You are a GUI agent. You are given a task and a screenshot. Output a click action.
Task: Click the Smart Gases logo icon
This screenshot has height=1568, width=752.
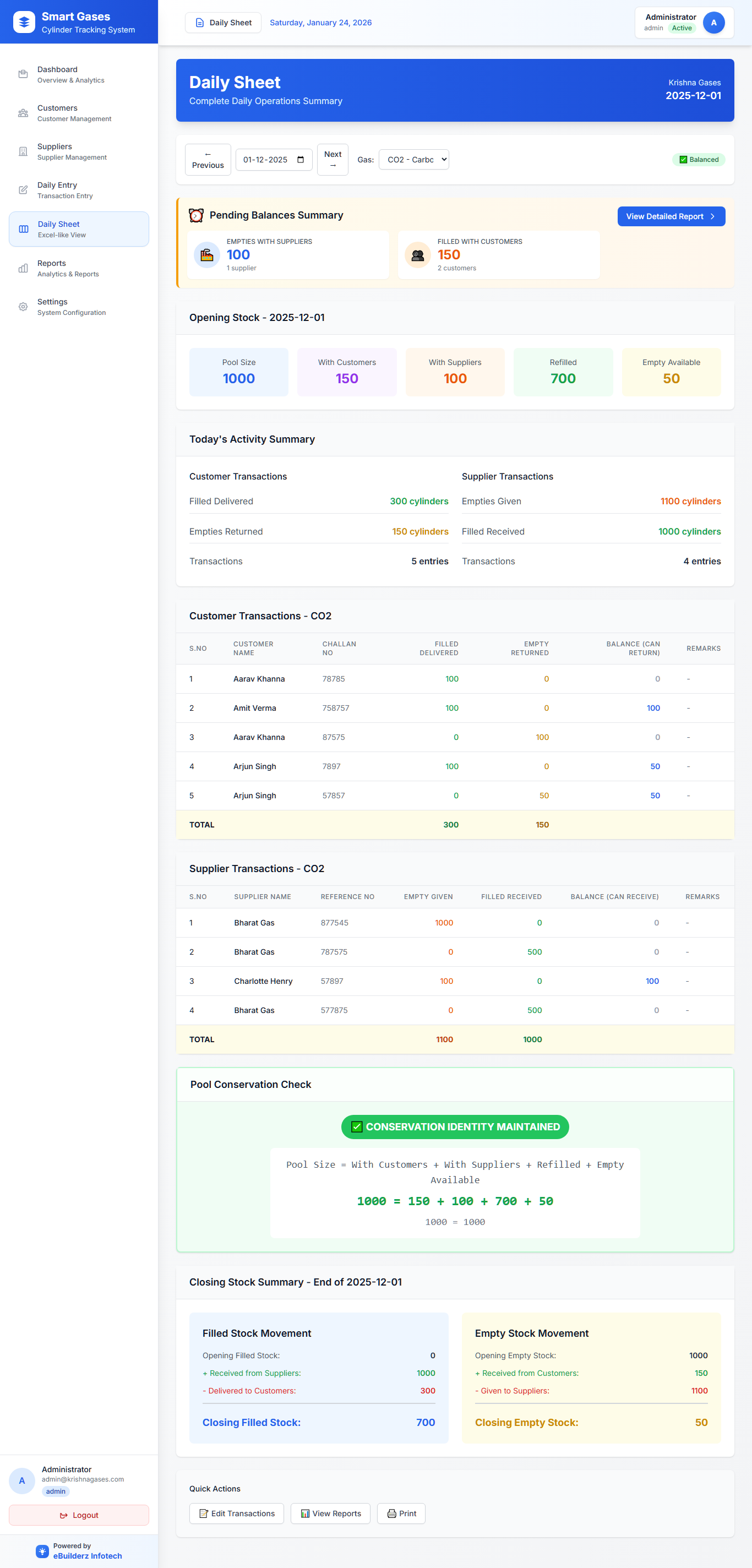click(24, 23)
